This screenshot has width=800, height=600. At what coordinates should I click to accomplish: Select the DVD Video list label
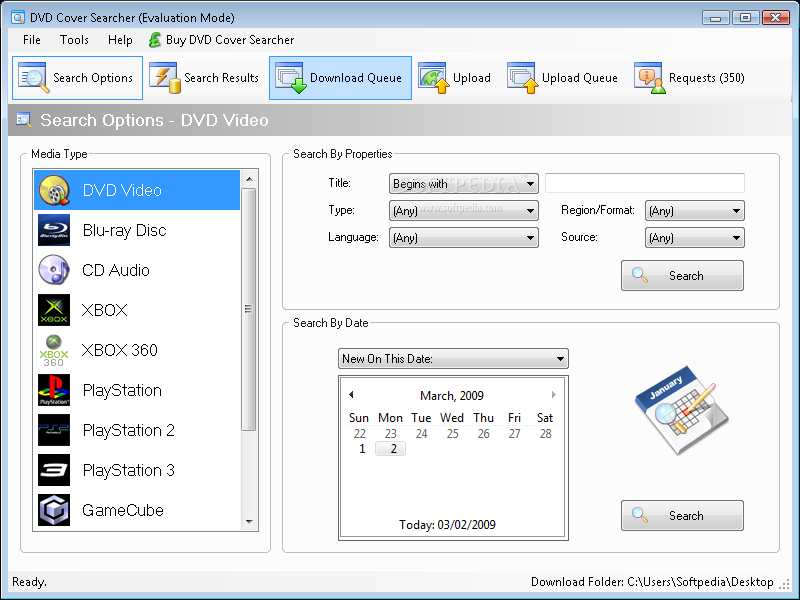tap(122, 190)
